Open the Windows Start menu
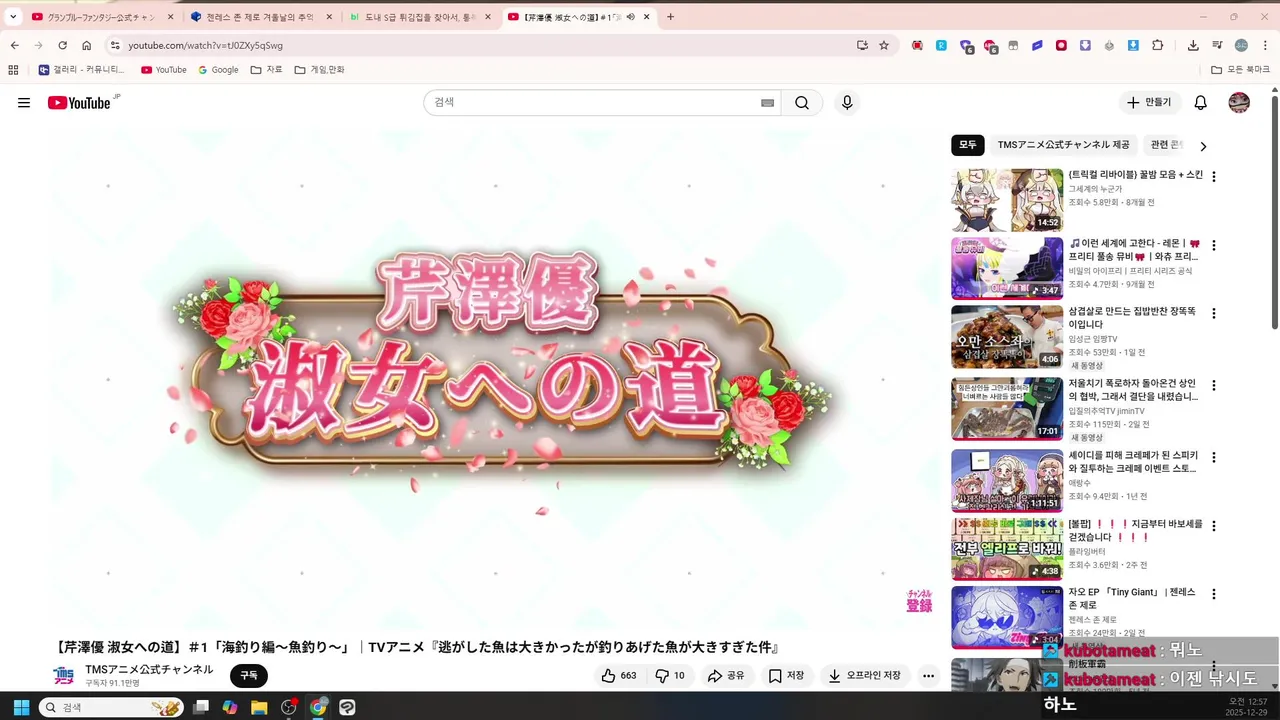Viewport: 1280px width, 720px height. pos(19,707)
